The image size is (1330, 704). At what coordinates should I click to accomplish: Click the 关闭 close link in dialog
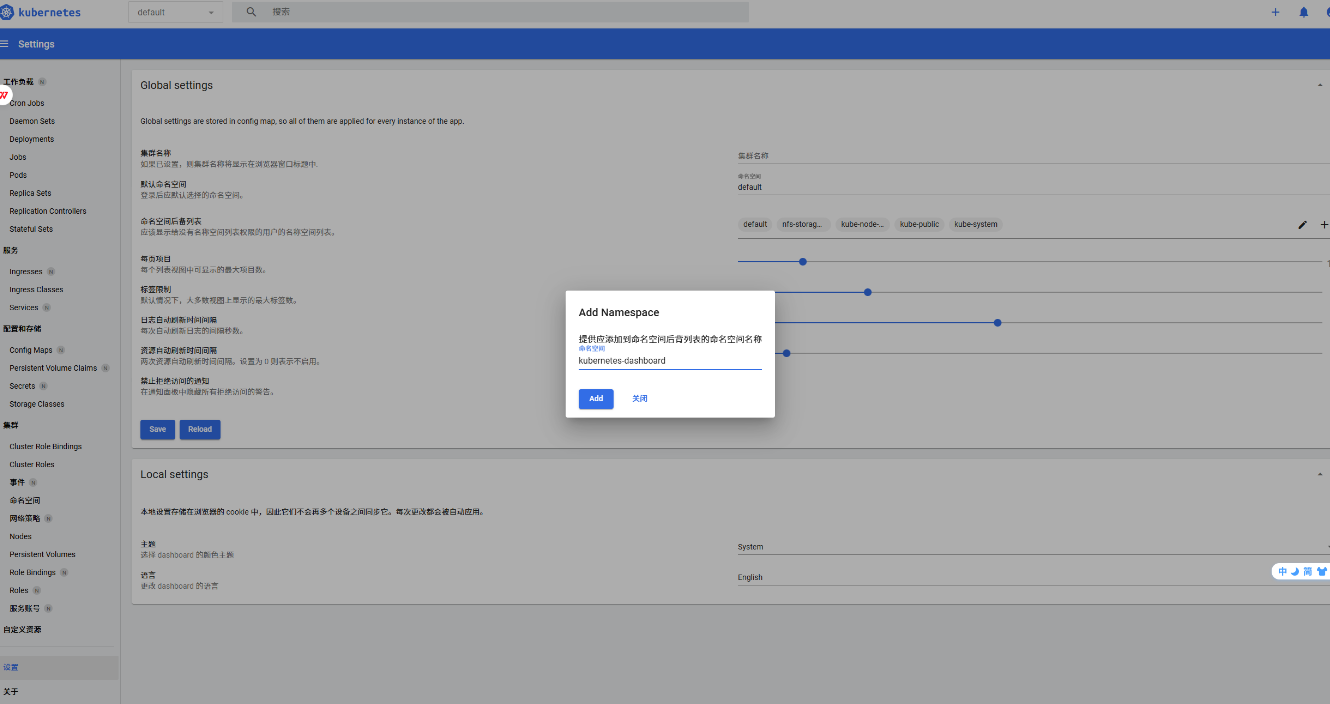640,398
